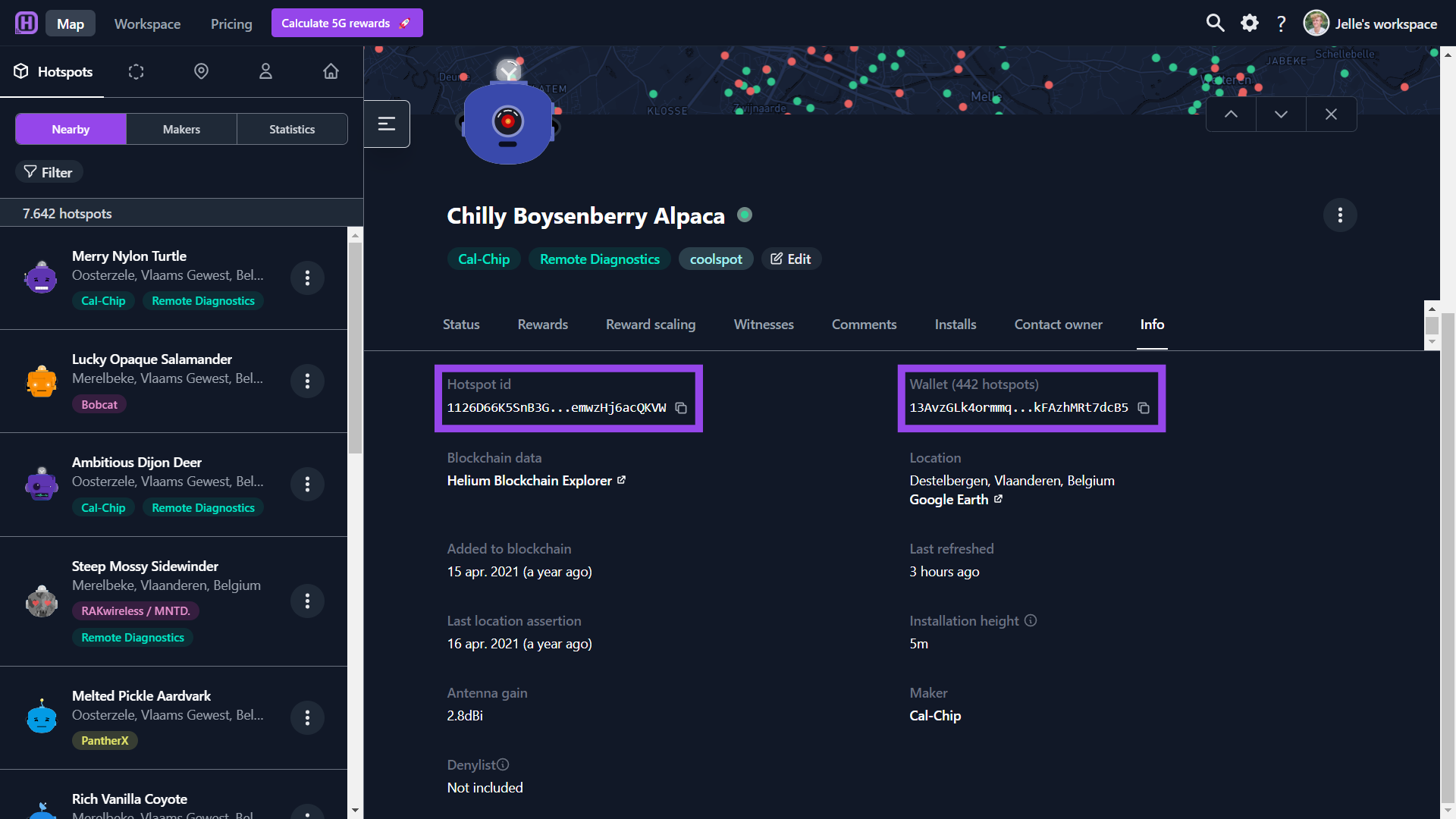
Task: Open the Comments tab
Action: click(864, 325)
